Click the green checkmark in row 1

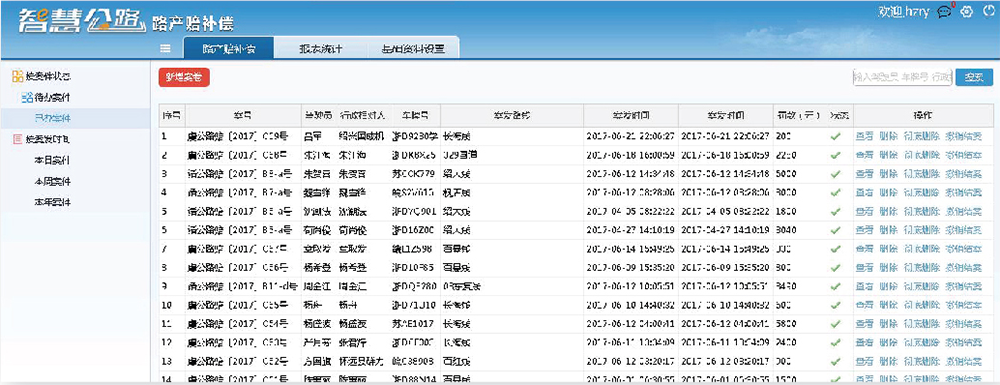pos(836,136)
